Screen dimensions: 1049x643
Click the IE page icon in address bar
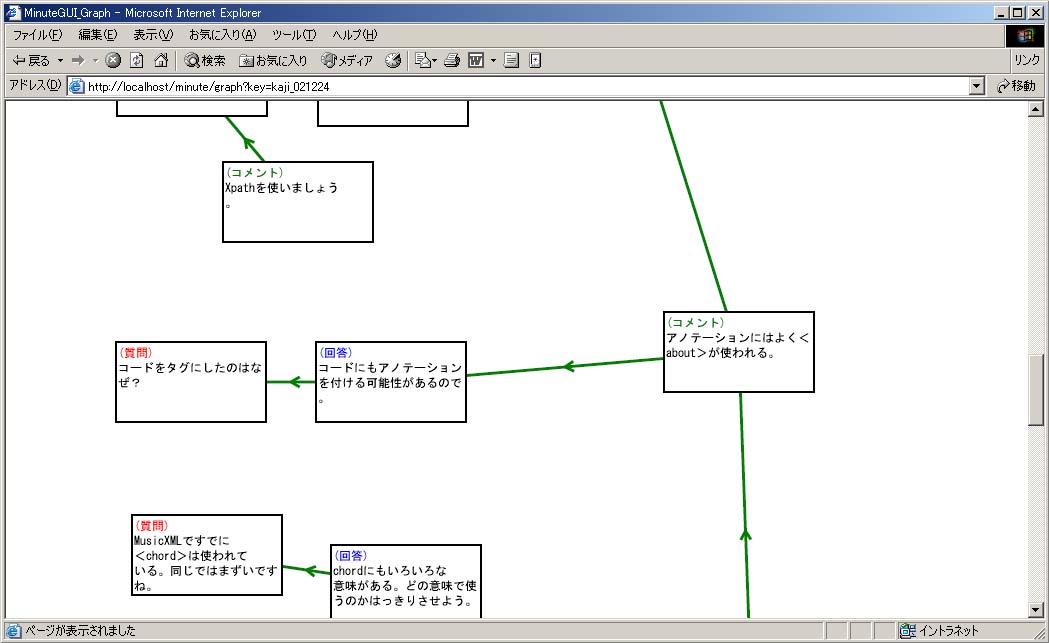coord(77,86)
